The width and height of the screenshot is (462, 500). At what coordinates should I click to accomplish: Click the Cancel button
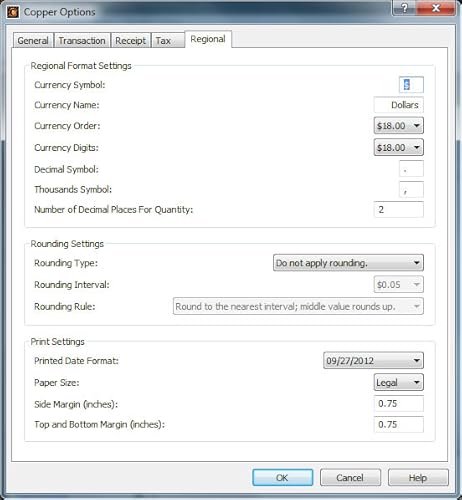350,478
